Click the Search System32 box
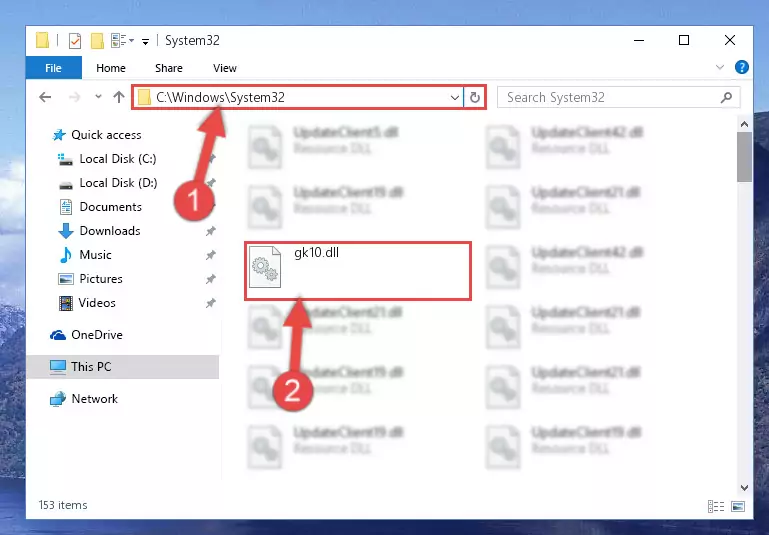This screenshot has height=535, width=769. (x=618, y=97)
